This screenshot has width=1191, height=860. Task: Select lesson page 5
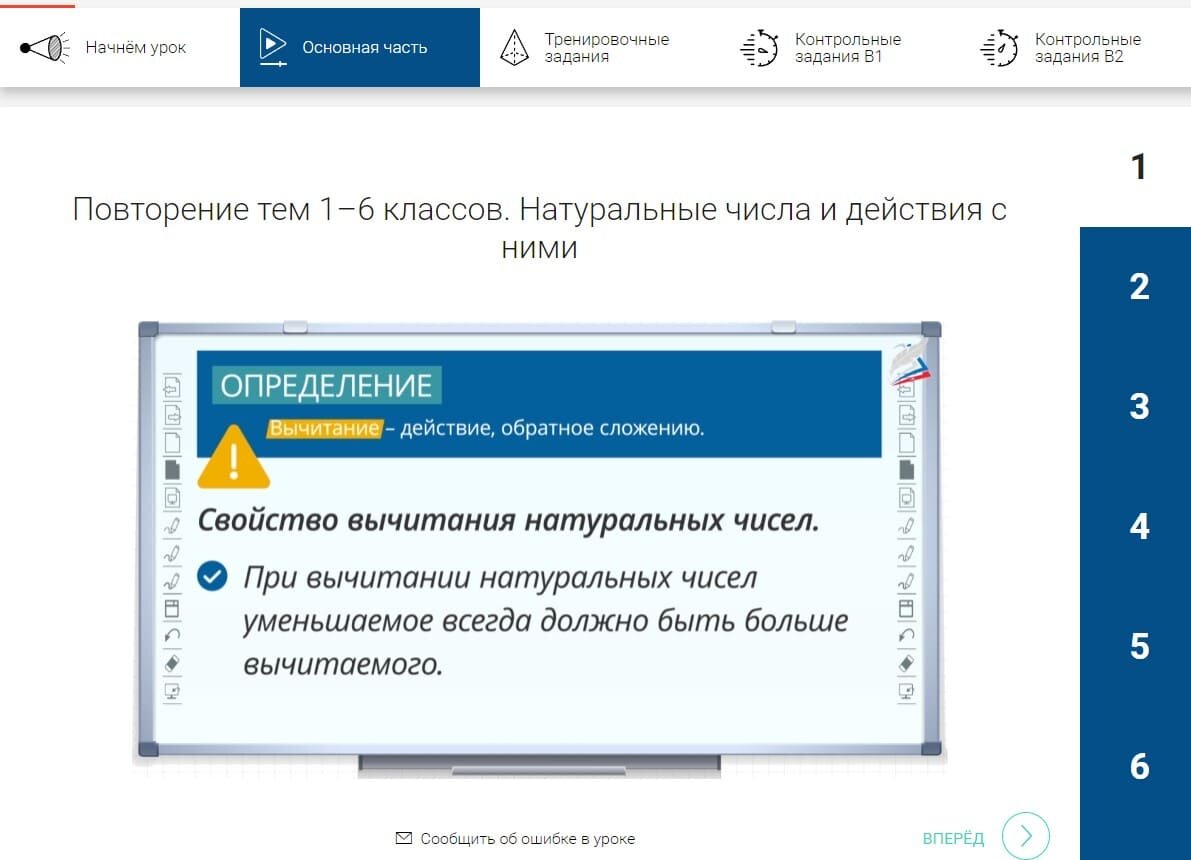point(1137,647)
